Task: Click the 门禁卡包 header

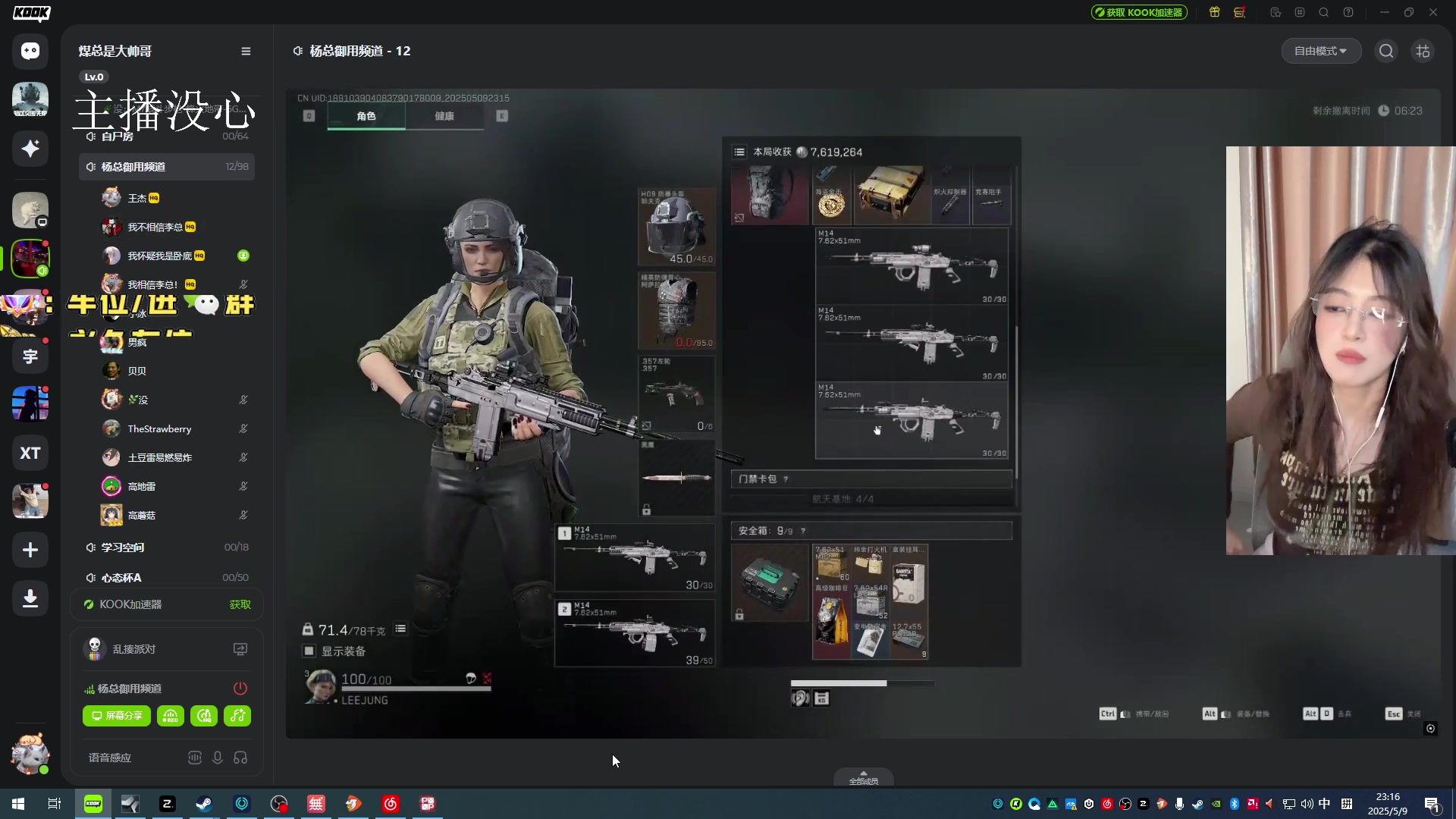Action: 871,479
